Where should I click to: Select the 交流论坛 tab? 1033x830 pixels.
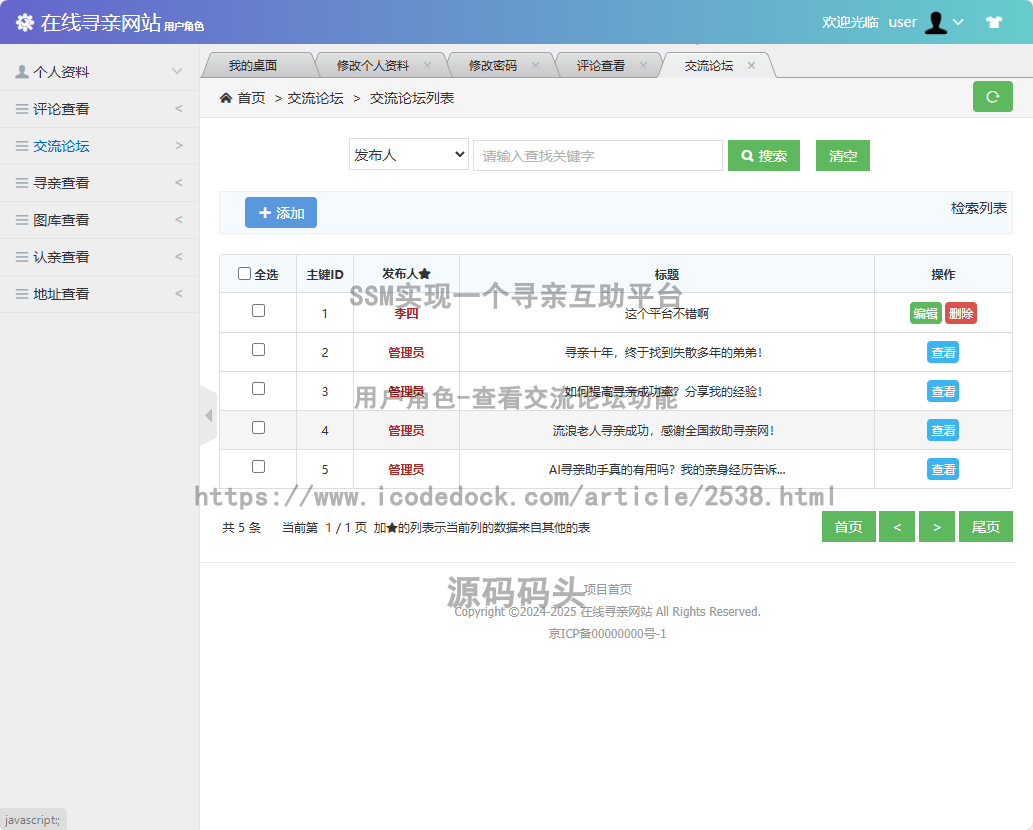709,65
